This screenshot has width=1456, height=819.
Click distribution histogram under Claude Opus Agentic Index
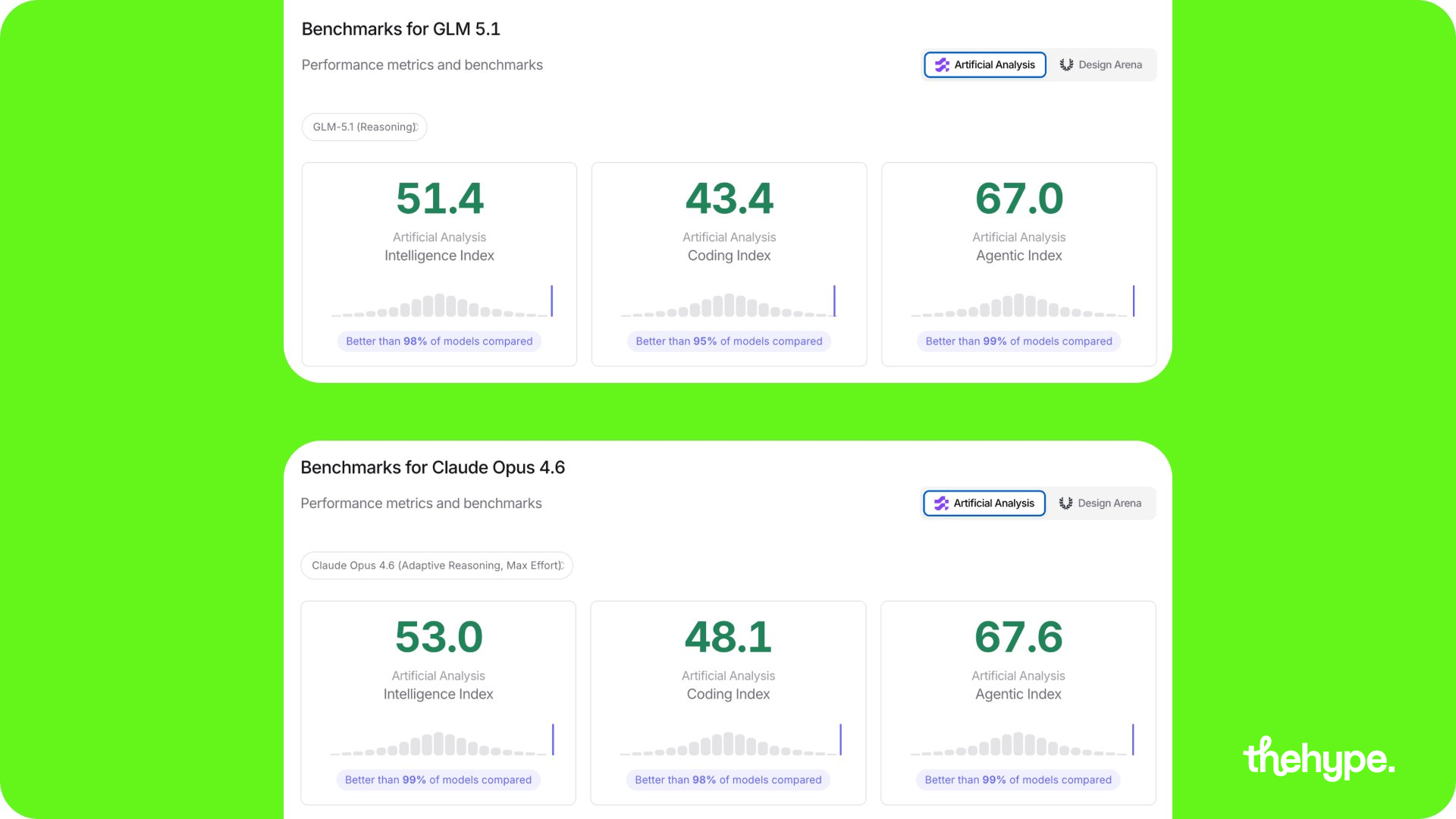pos(1022,740)
